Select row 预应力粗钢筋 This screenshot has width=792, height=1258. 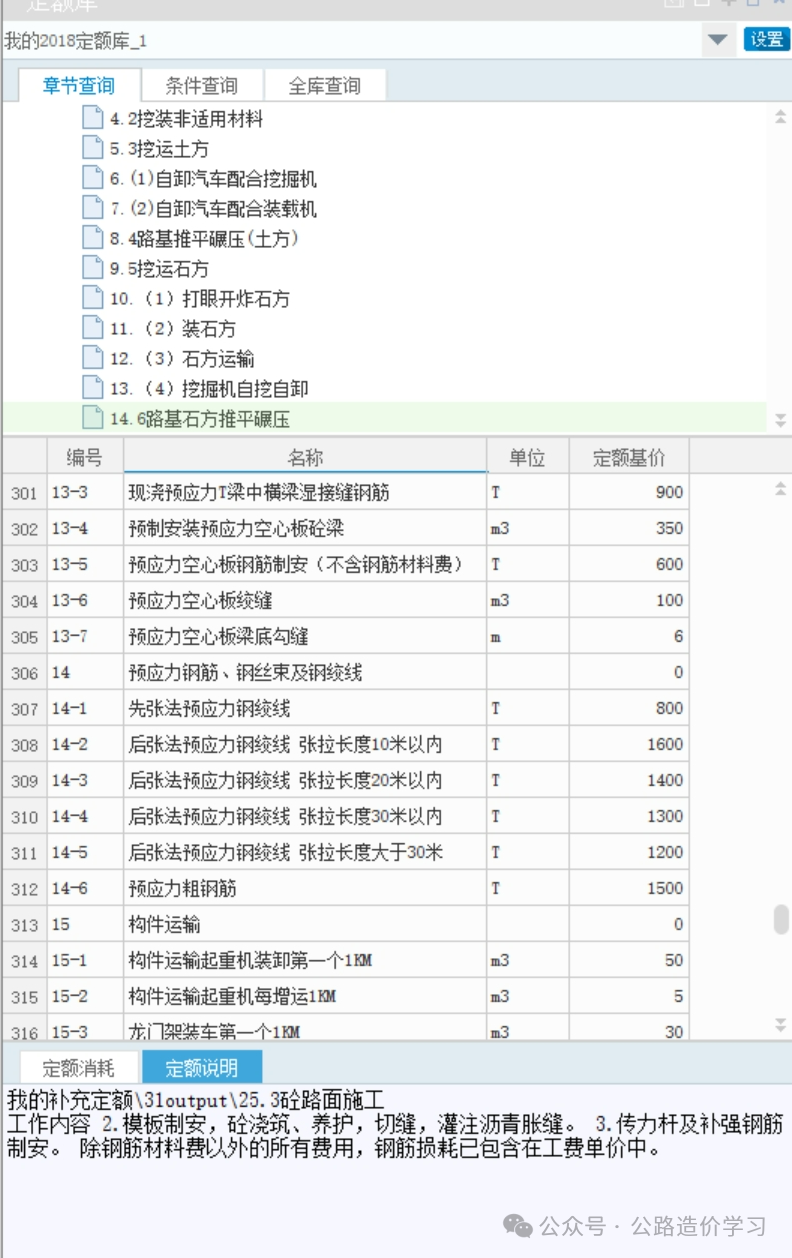point(345,888)
